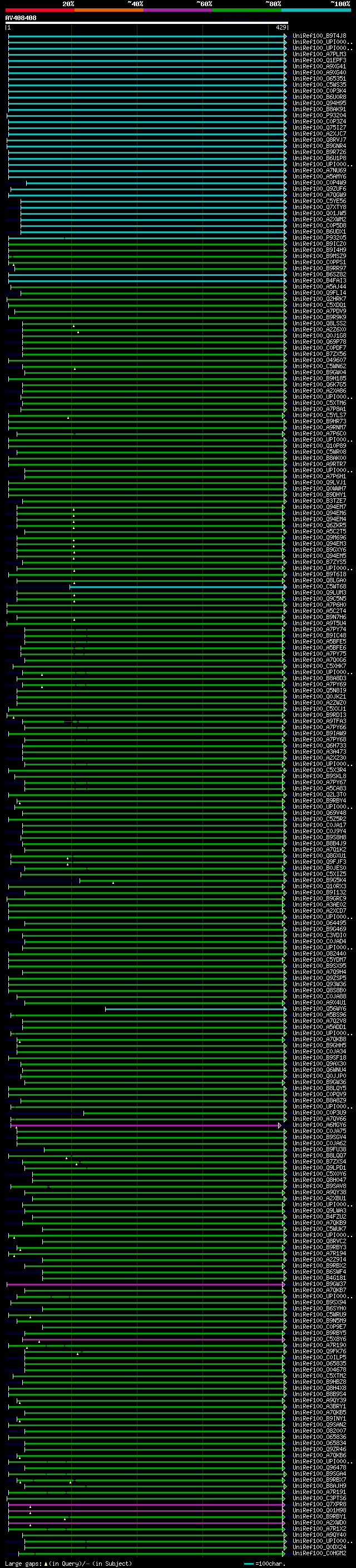Click the short cyan bar for UniRef100_Q56WY6
This screenshot has height=1568, width=356.
coord(195,1008)
